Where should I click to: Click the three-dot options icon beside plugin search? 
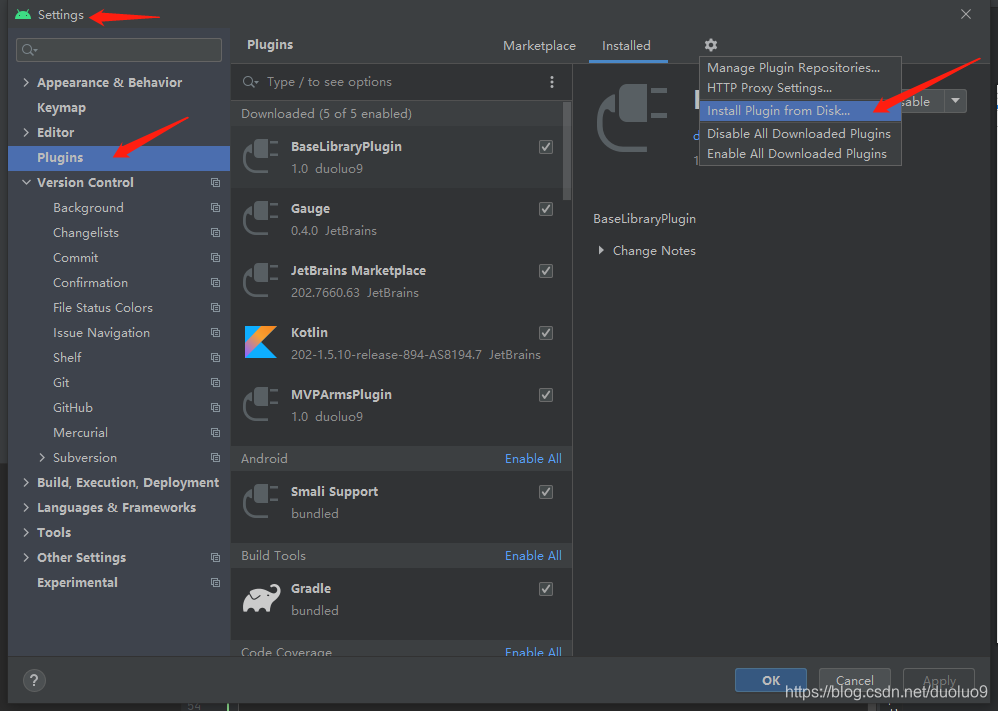click(552, 82)
